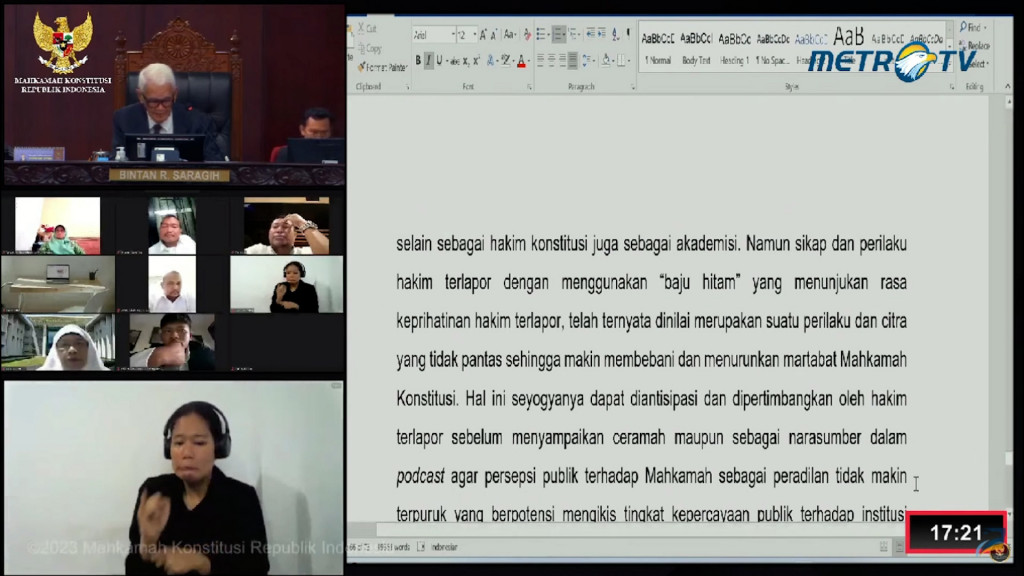Viewport: 1024px width, 576px height.
Task: Toggle Bold formatting
Action: (418, 61)
